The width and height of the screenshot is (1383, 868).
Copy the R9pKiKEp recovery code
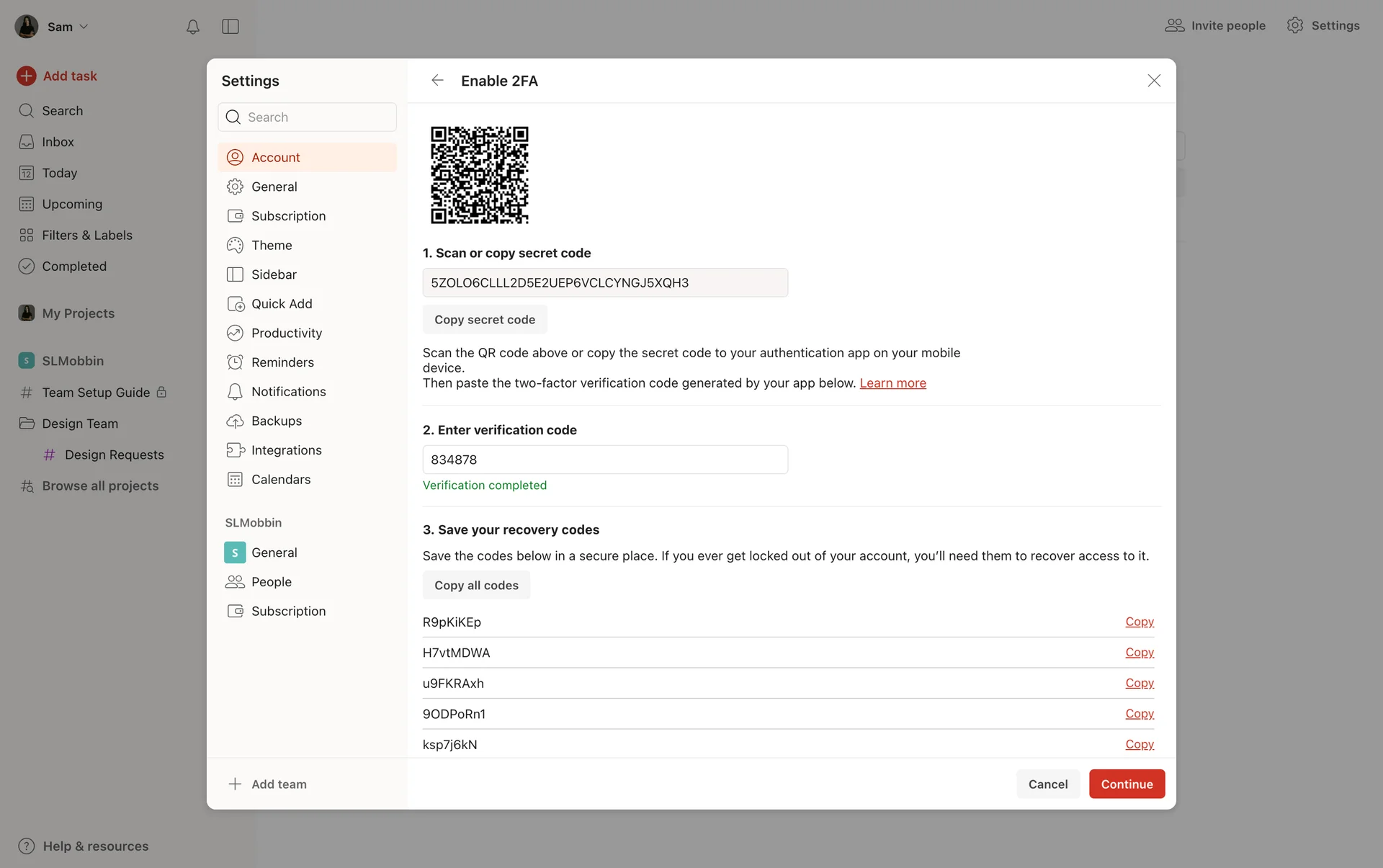pyautogui.click(x=1139, y=622)
